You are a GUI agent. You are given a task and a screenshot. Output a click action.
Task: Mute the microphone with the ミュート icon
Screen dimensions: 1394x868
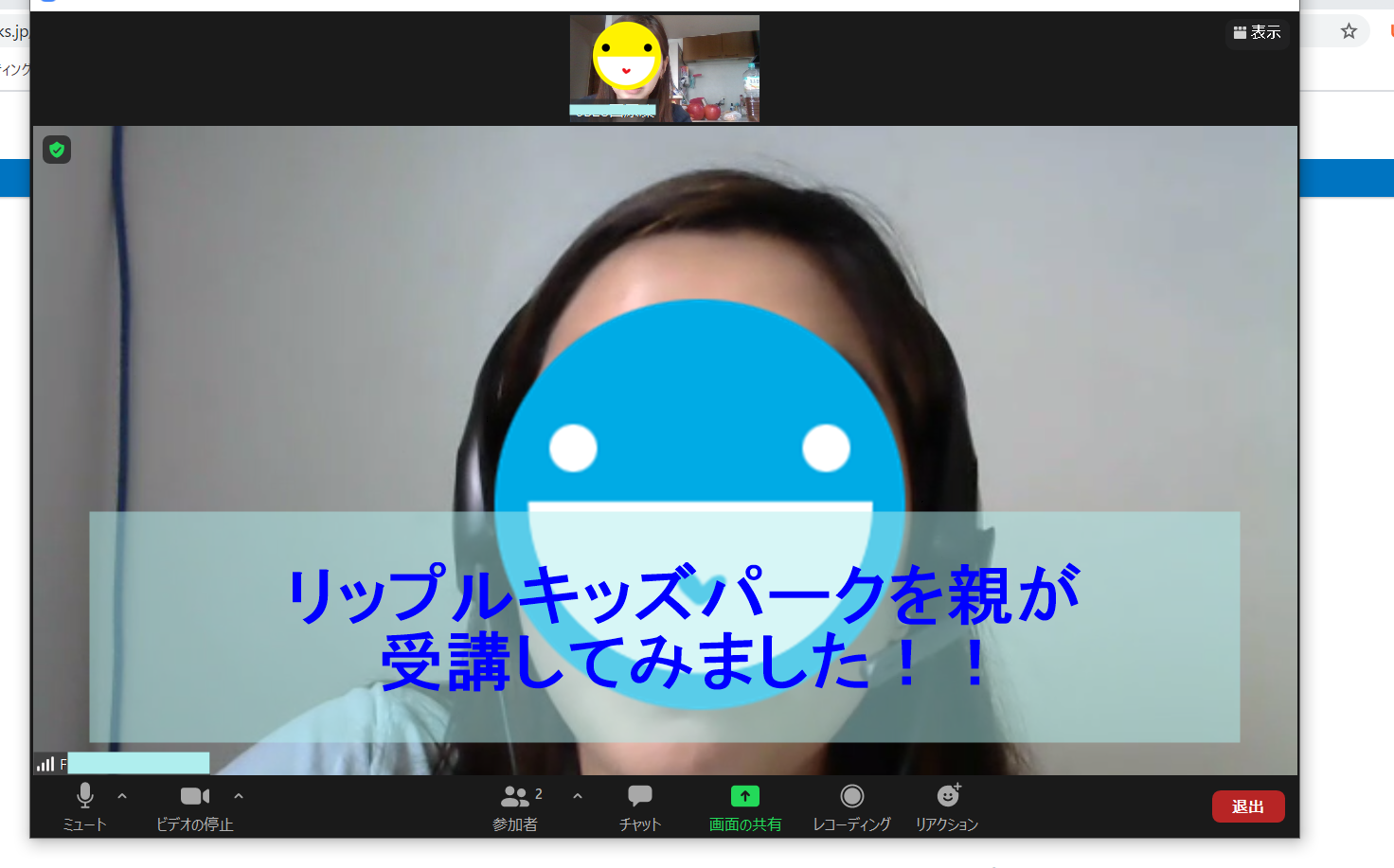(x=84, y=806)
